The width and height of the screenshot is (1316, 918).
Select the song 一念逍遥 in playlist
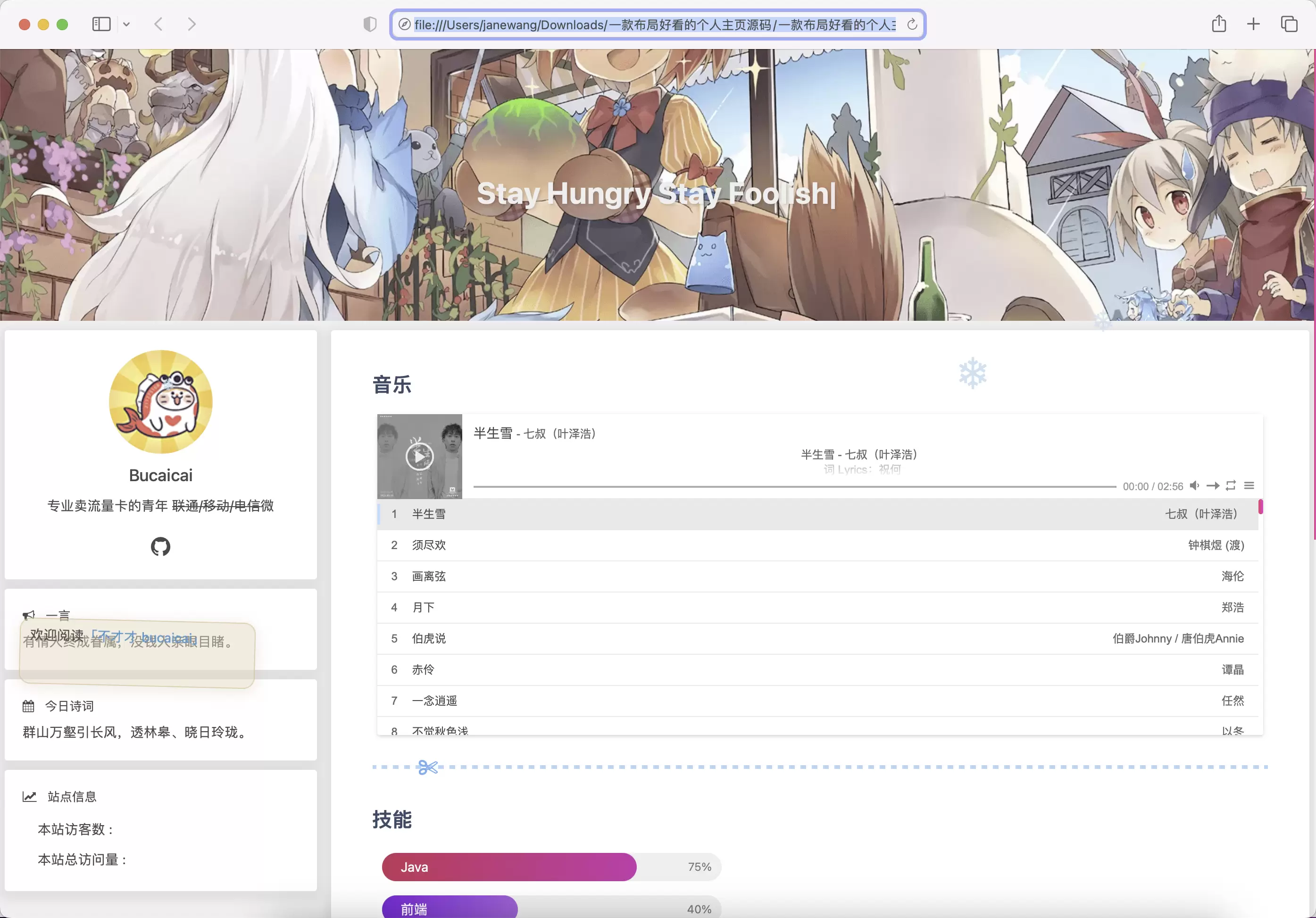[817, 700]
